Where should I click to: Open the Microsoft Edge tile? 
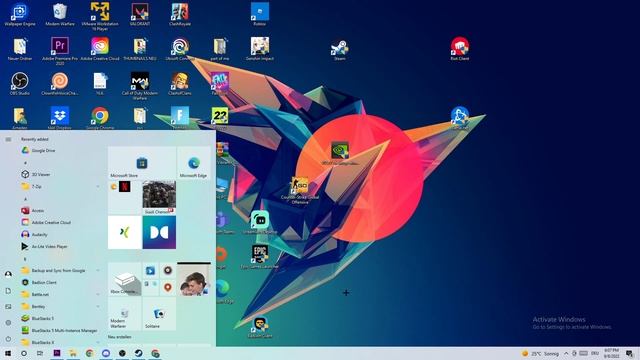(x=193, y=163)
